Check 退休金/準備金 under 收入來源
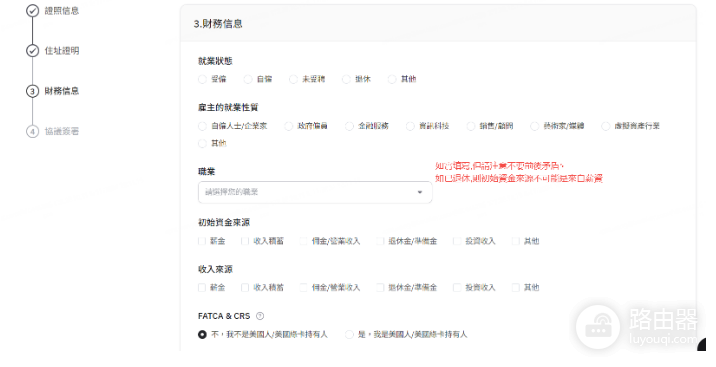 click(380, 287)
